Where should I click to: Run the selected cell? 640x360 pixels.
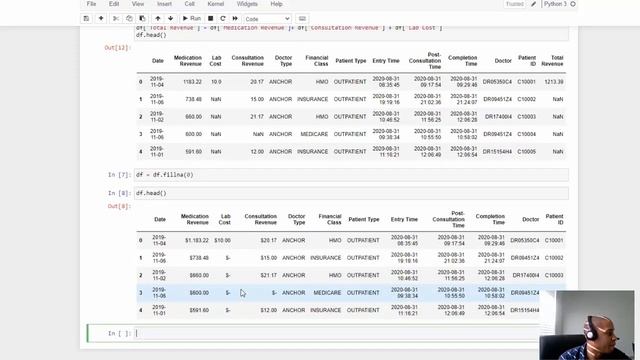pyautogui.click(x=191, y=19)
